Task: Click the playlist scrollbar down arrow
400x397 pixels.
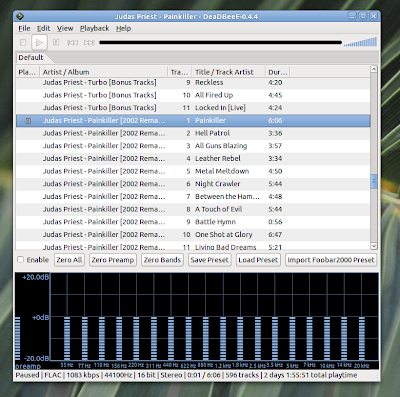Action: point(374,246)
